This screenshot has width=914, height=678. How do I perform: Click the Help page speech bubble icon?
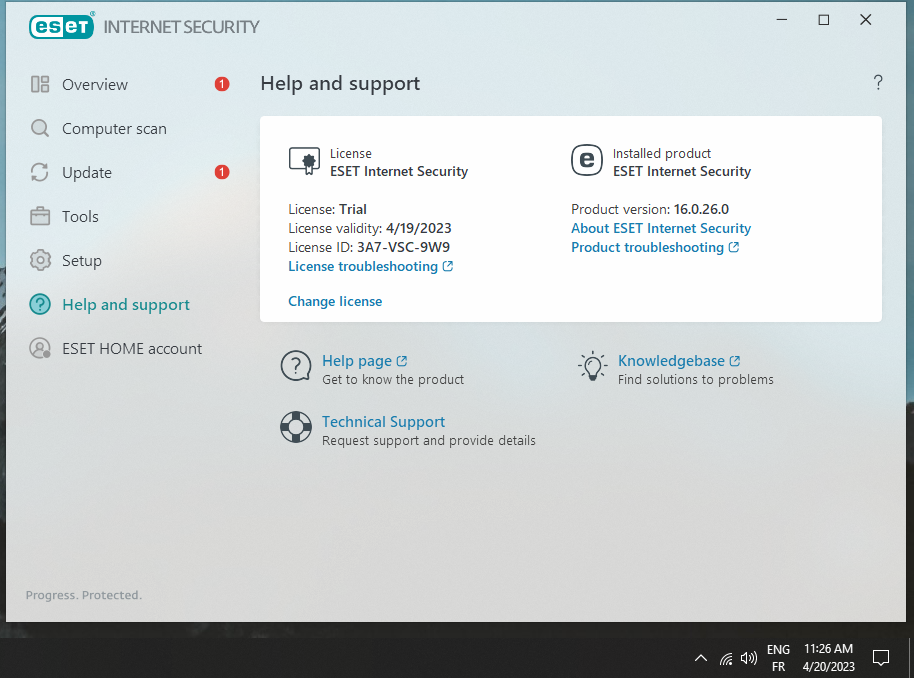point(296,366)
